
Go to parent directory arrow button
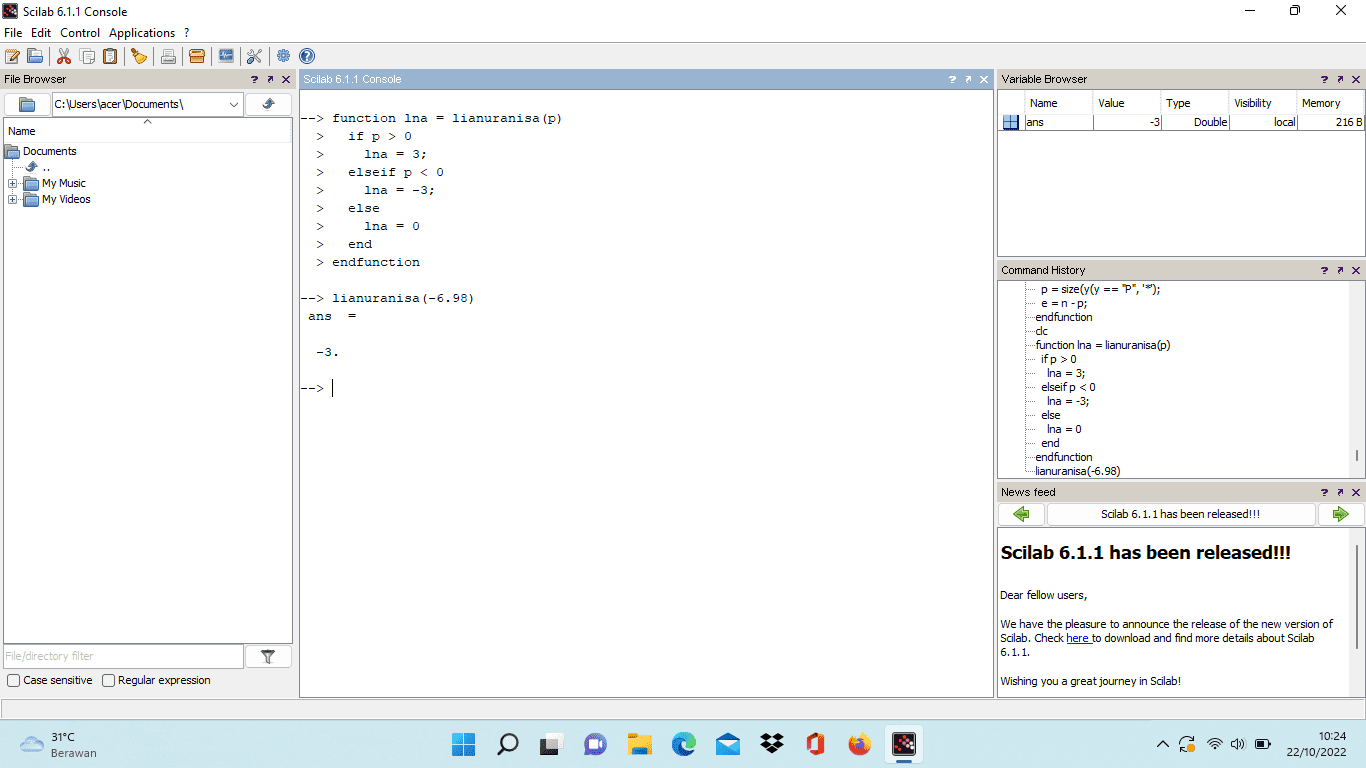(x=268, y=104)
